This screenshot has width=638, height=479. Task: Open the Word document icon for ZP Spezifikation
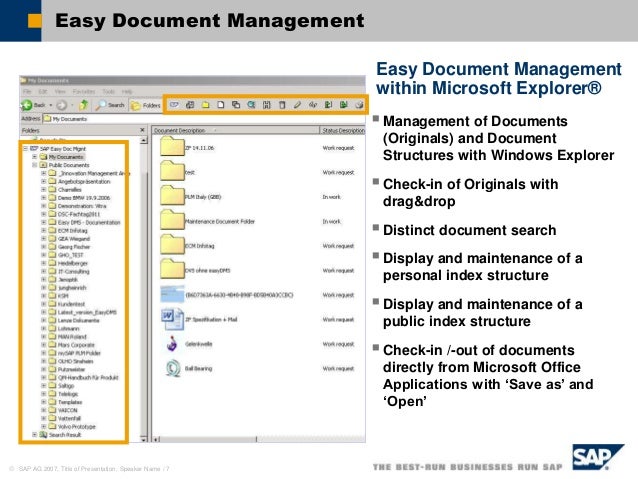(172, 319)
